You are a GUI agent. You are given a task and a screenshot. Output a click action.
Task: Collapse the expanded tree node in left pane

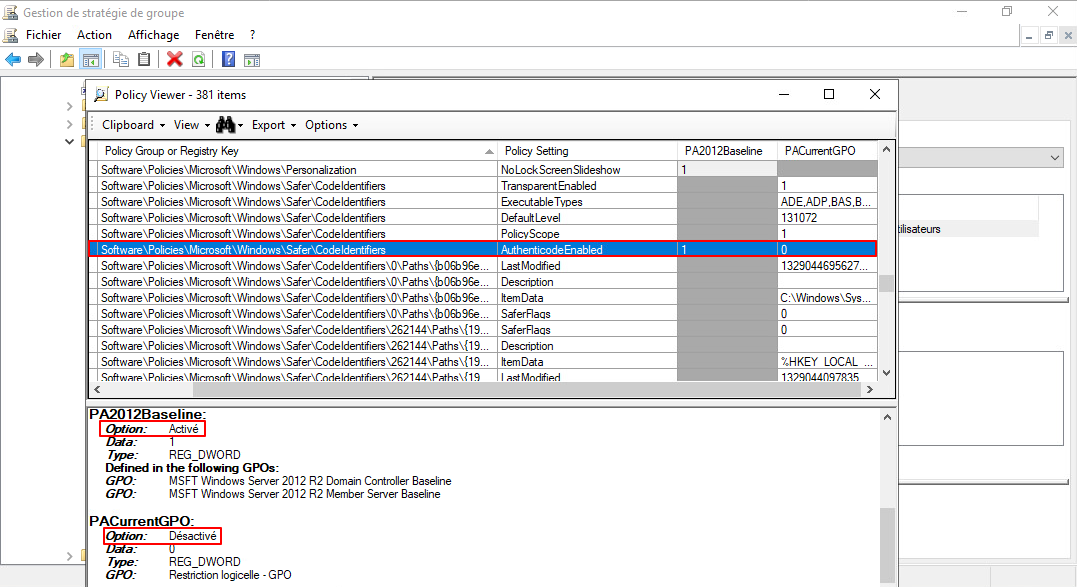click(69, 141)
